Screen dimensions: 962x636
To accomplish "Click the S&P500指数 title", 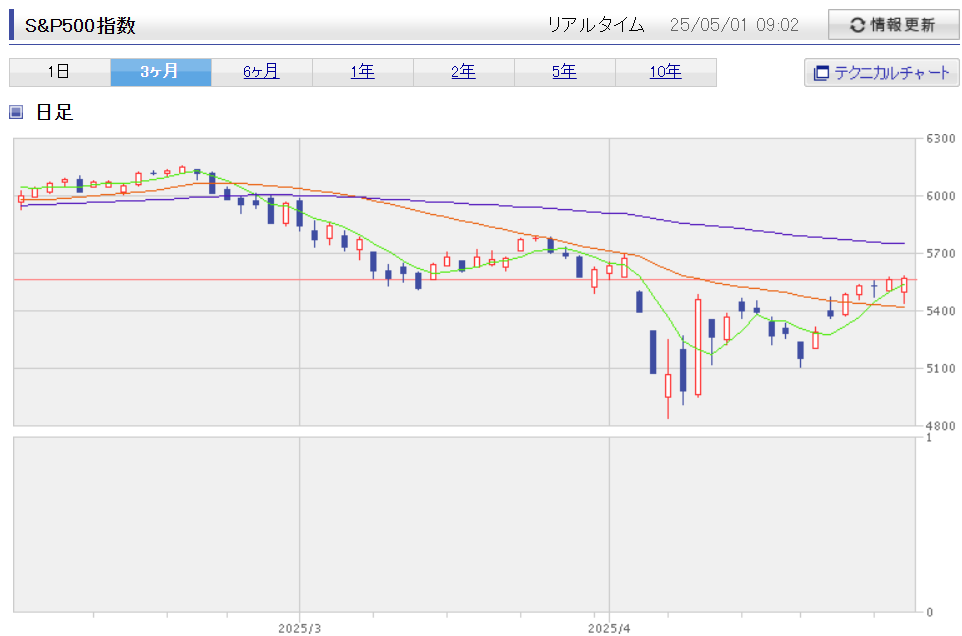I will [80, 26].
